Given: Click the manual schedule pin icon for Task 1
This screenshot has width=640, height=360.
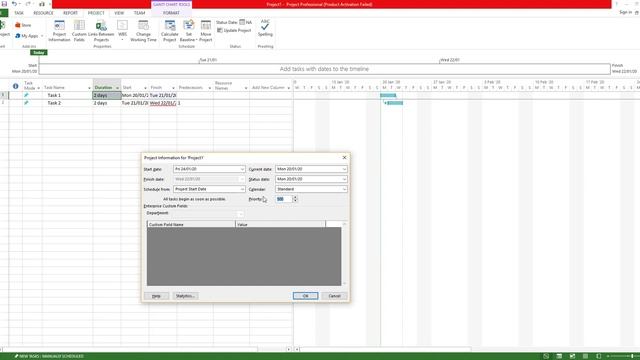Looking at the screenshot, I should [26, 95].
